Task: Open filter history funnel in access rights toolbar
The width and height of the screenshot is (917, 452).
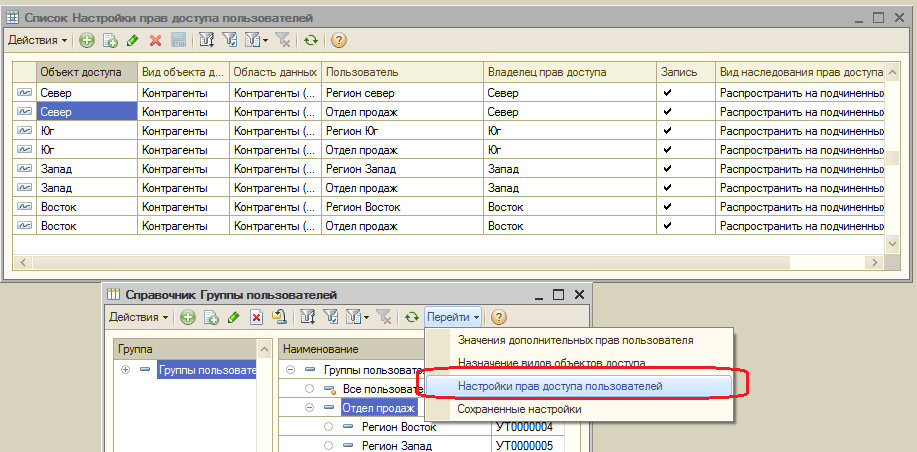Action: coord(256,40)
